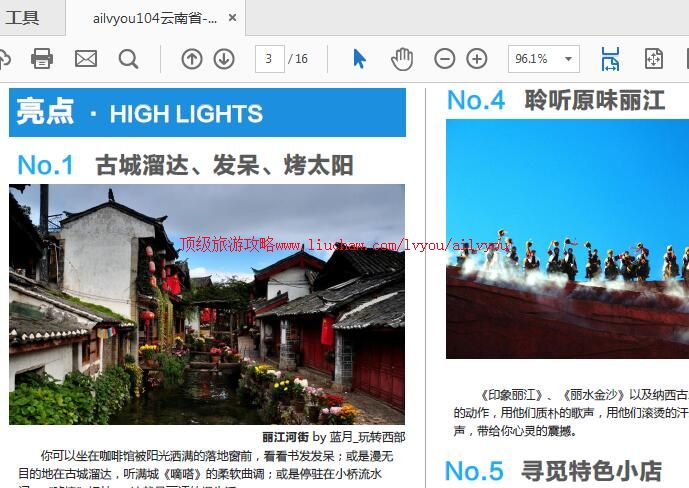The image size is (689, 488).
Task: Go to previous page with up arrow
Action: (x=192, y=59)
